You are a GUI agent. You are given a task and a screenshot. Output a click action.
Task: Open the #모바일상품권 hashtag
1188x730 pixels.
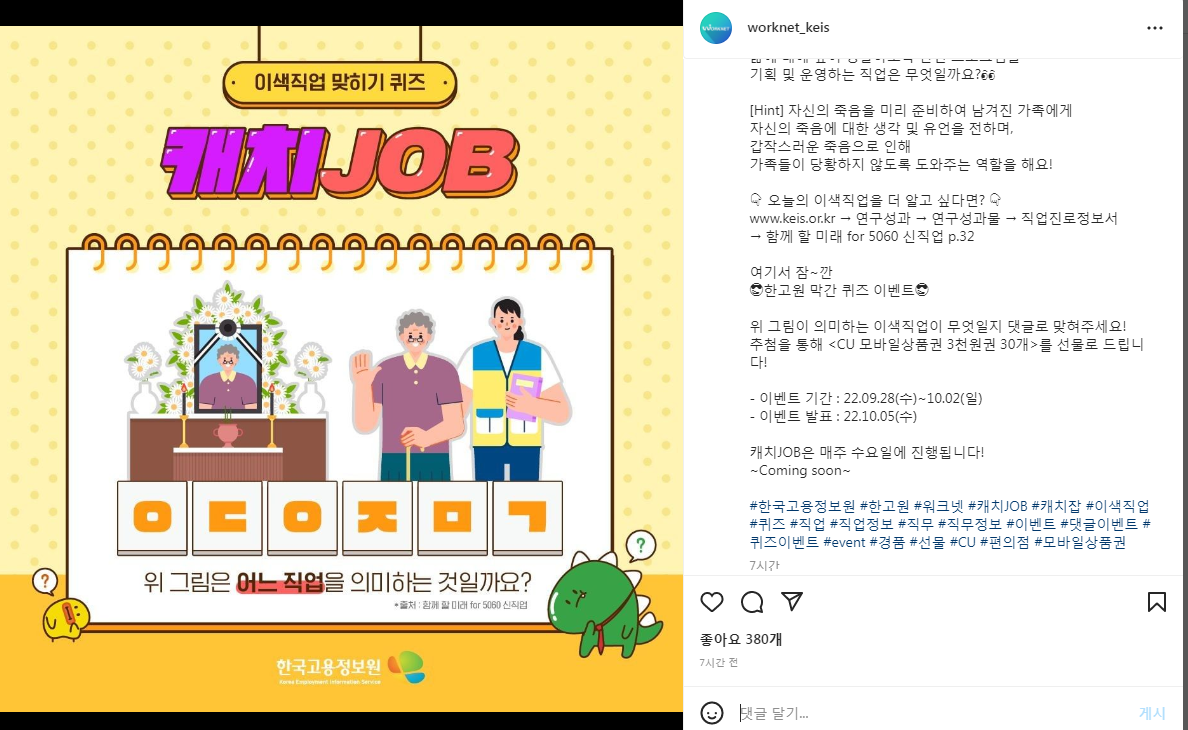pyautogui.click(x=1080, y=542)
